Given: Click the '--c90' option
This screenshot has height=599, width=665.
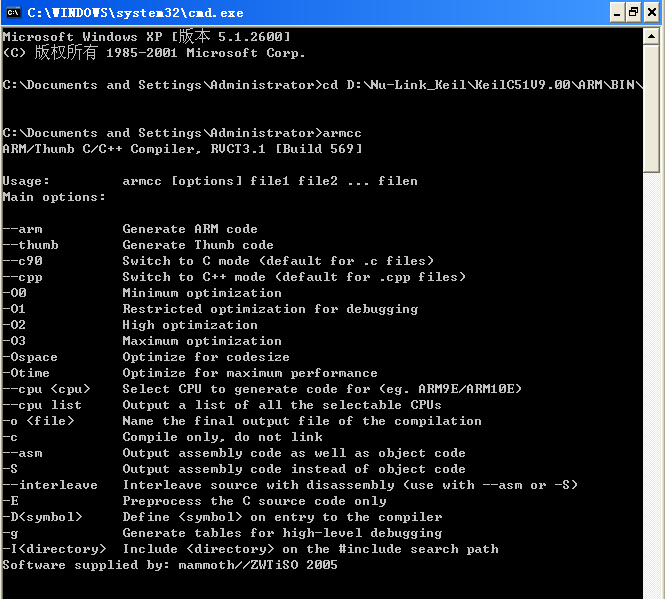Looking at the screenshot, I should click(x=22, y=261).
